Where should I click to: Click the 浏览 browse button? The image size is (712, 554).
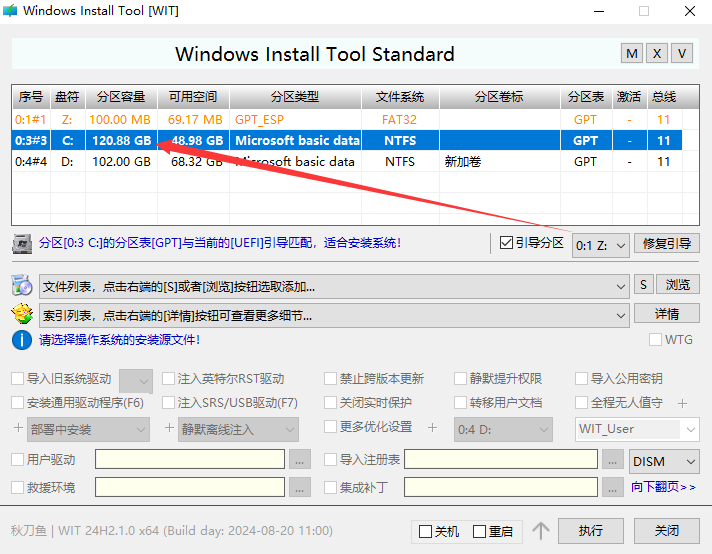point(677,285)
